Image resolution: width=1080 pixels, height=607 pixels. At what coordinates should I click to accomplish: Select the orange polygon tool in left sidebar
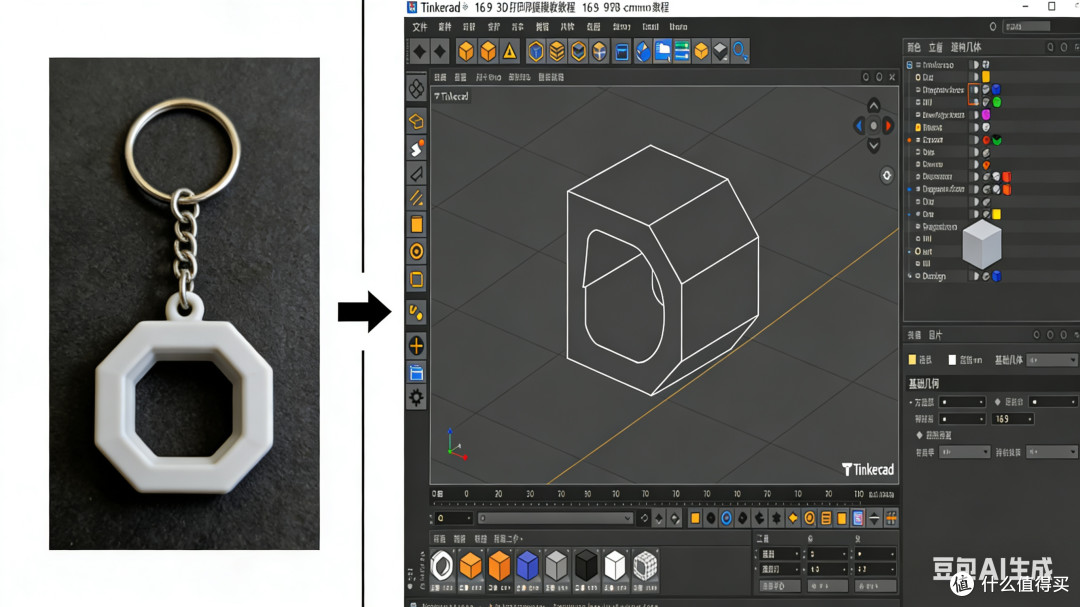[417, 121]
